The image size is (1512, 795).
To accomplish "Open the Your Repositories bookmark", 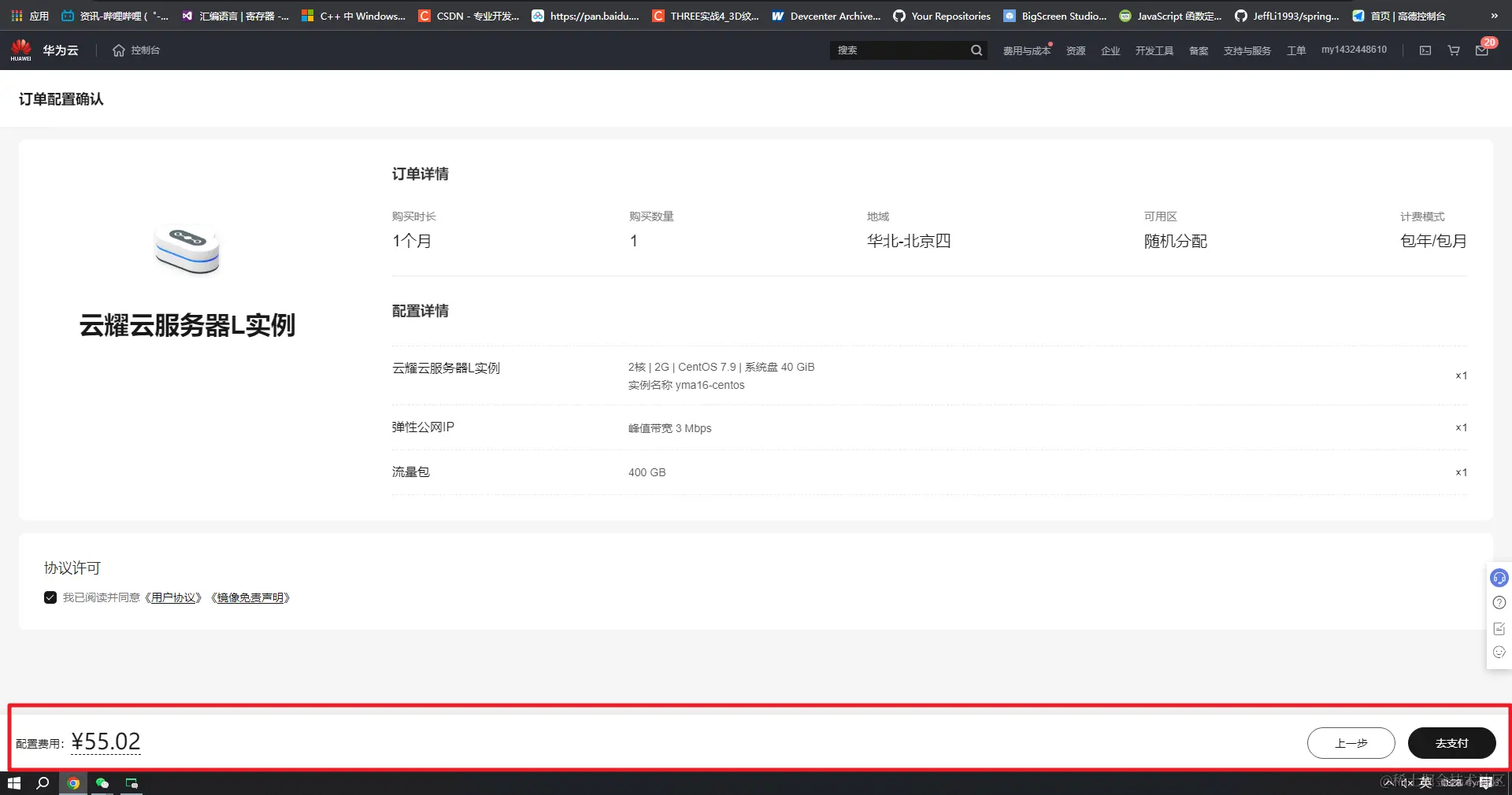I will coord(942,16).
